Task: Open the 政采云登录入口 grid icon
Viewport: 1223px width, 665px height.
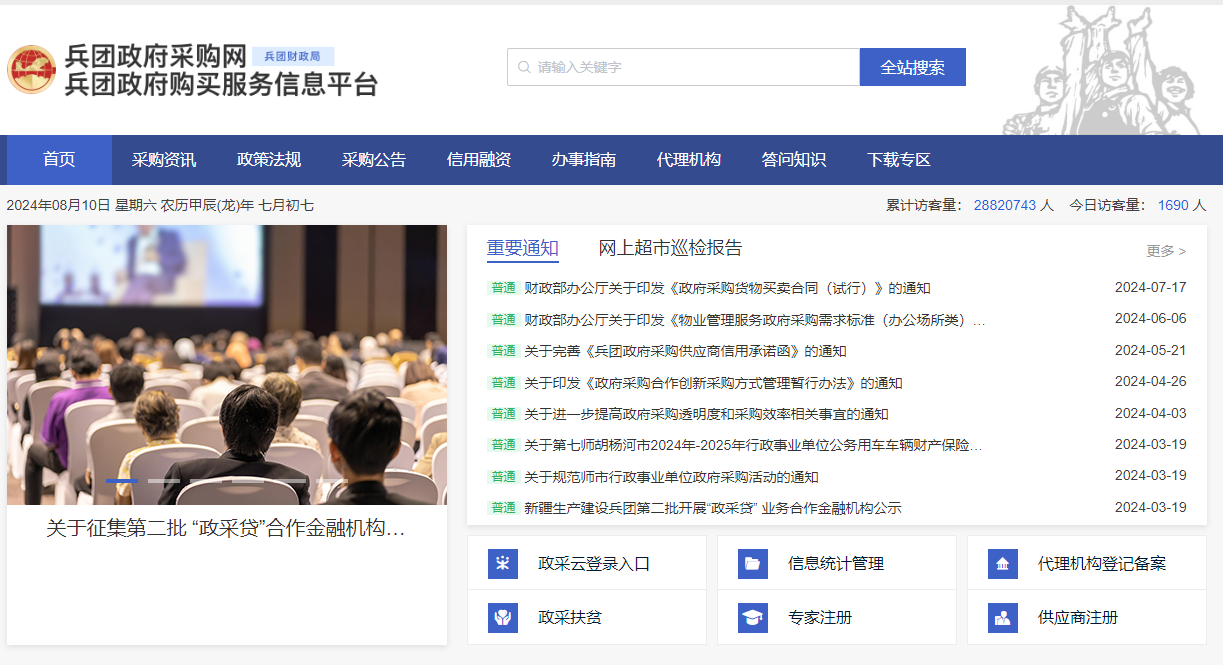Action: [x=504, y=563]
